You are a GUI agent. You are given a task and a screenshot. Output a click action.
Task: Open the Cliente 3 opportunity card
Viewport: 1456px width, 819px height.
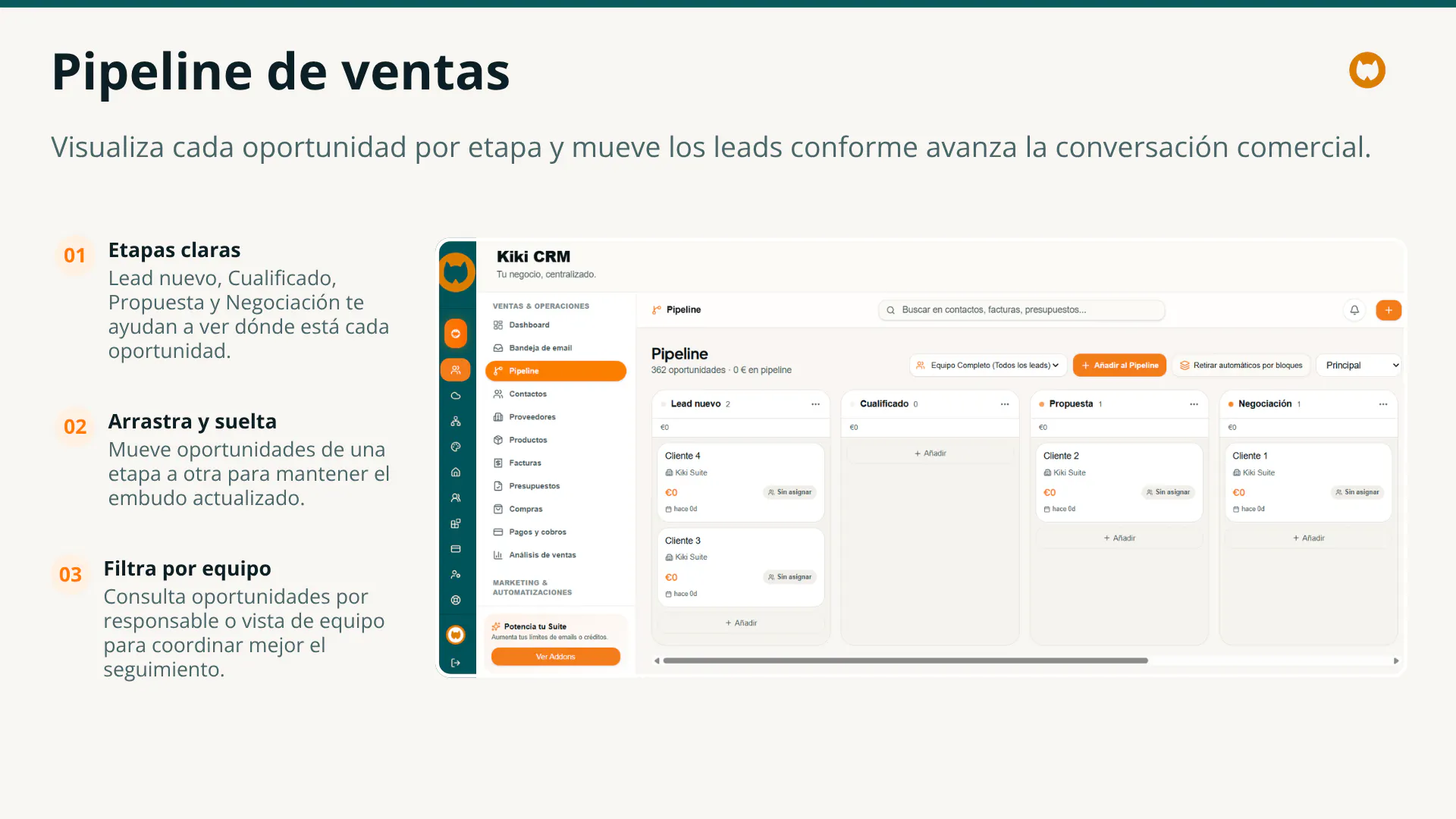[x=741, y=567]
